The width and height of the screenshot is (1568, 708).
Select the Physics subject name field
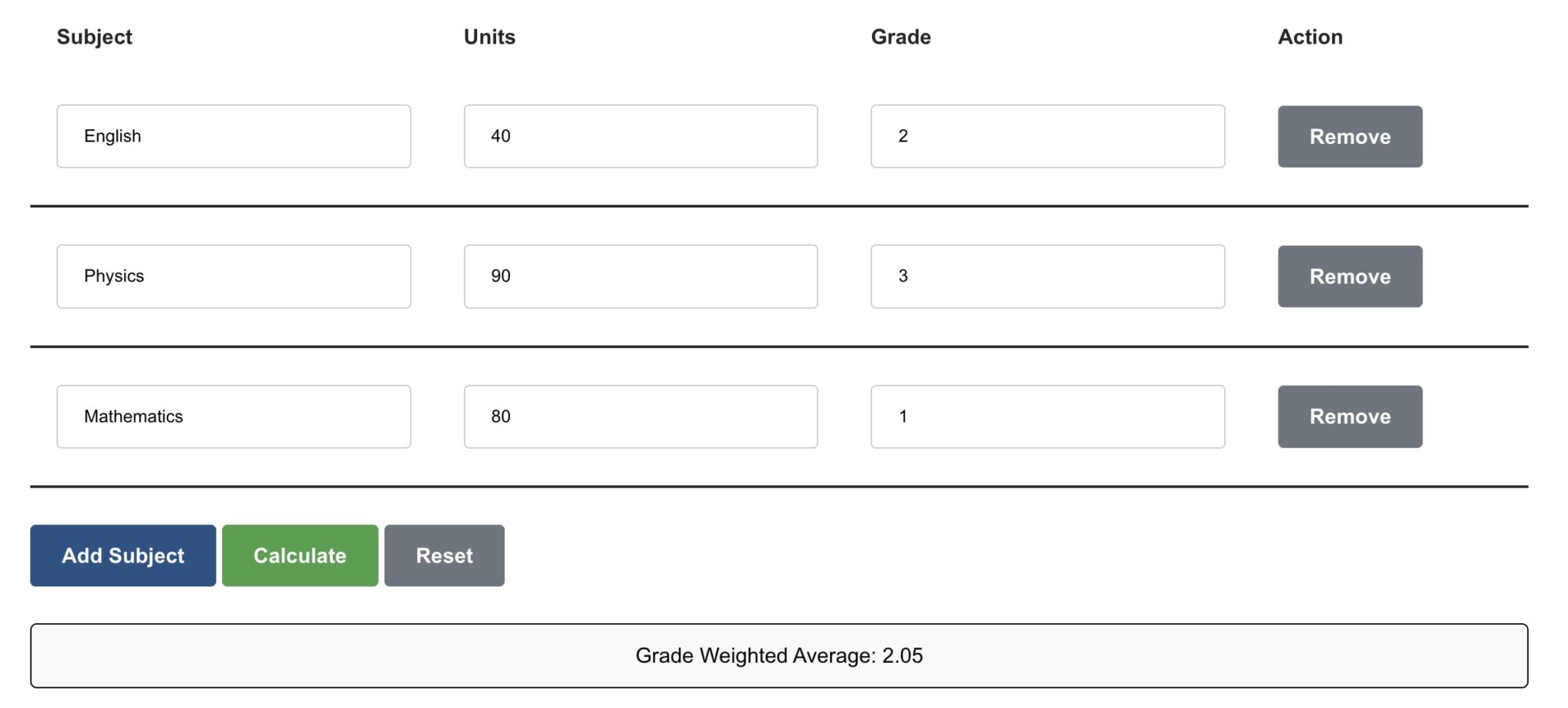coord(233,276)
